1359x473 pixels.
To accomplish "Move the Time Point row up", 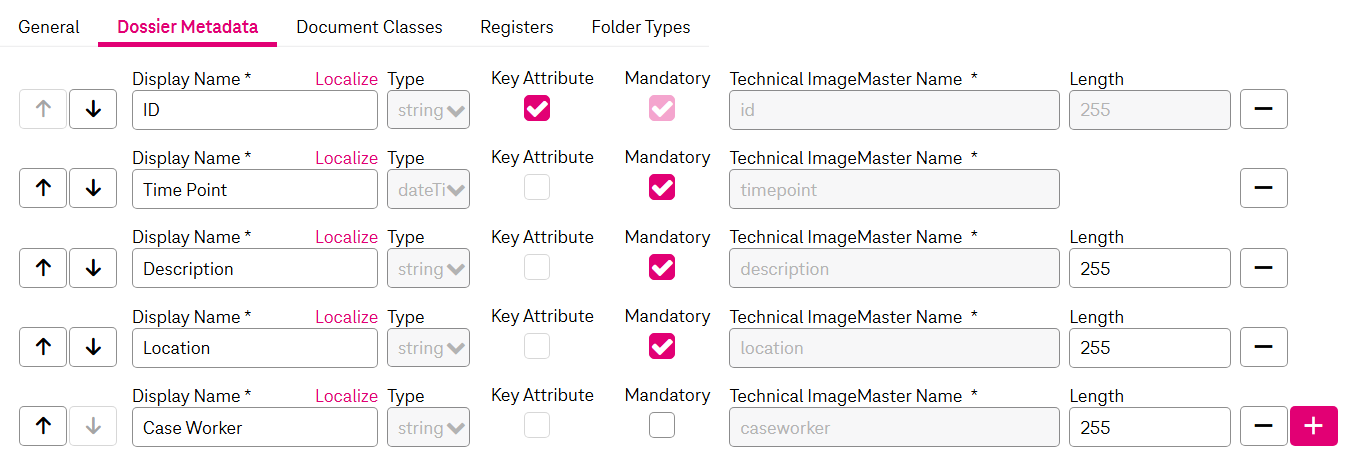I will click(43, 189).
